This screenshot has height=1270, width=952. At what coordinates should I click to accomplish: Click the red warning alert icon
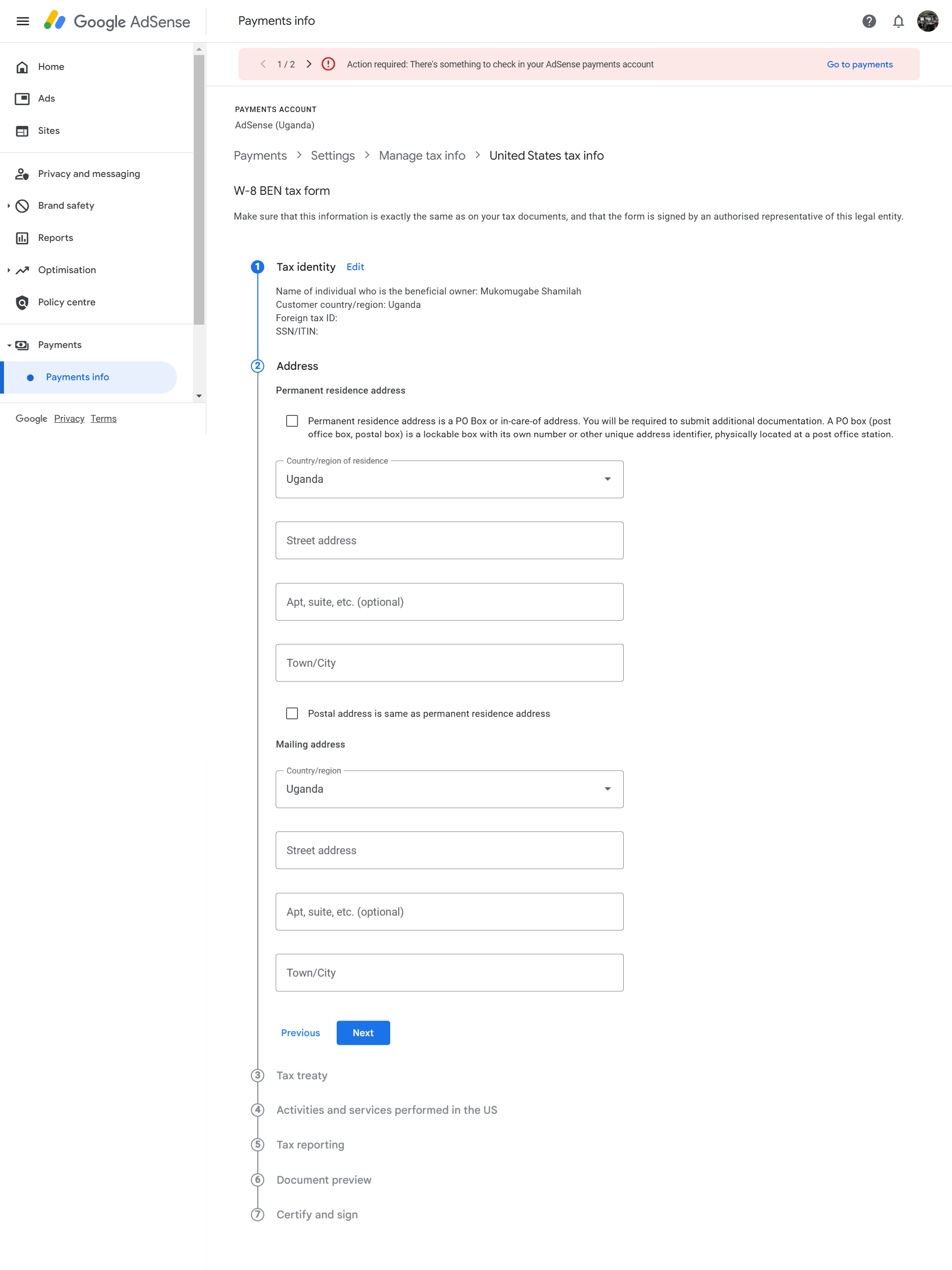point(328,64)
